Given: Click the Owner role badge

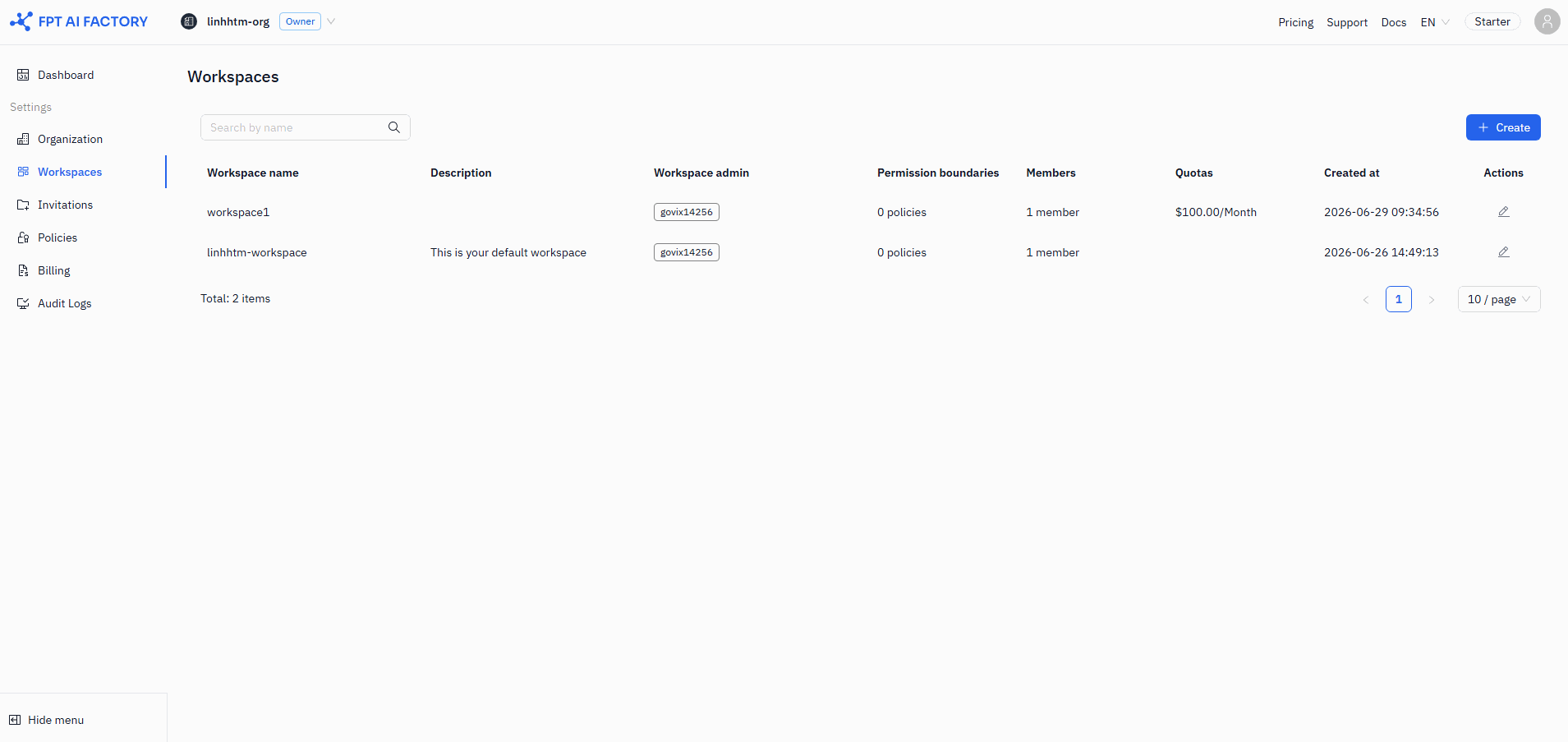Looking at the screenshot, I should click(300, 21).
